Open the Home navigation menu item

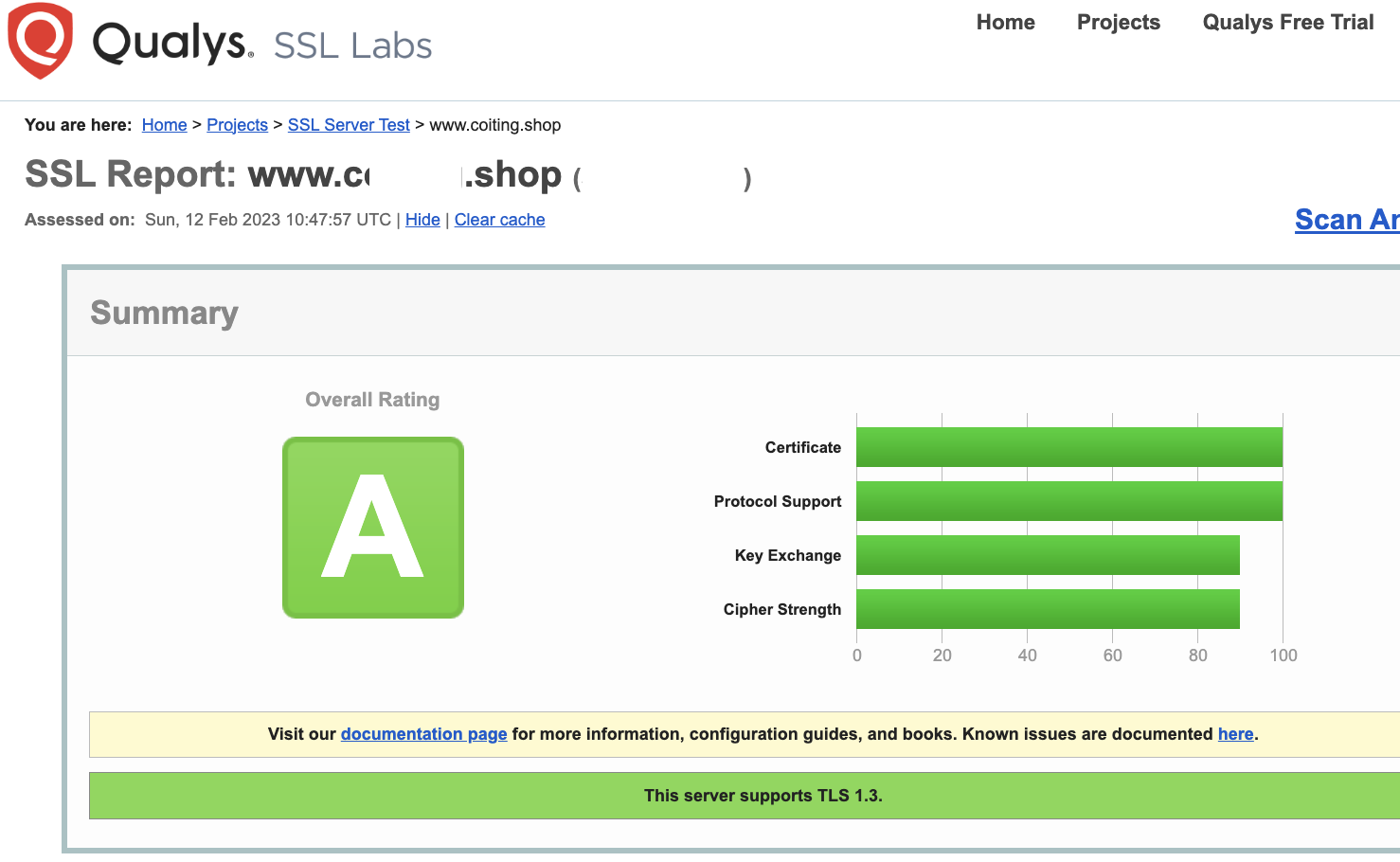[x=1005, y=22]
